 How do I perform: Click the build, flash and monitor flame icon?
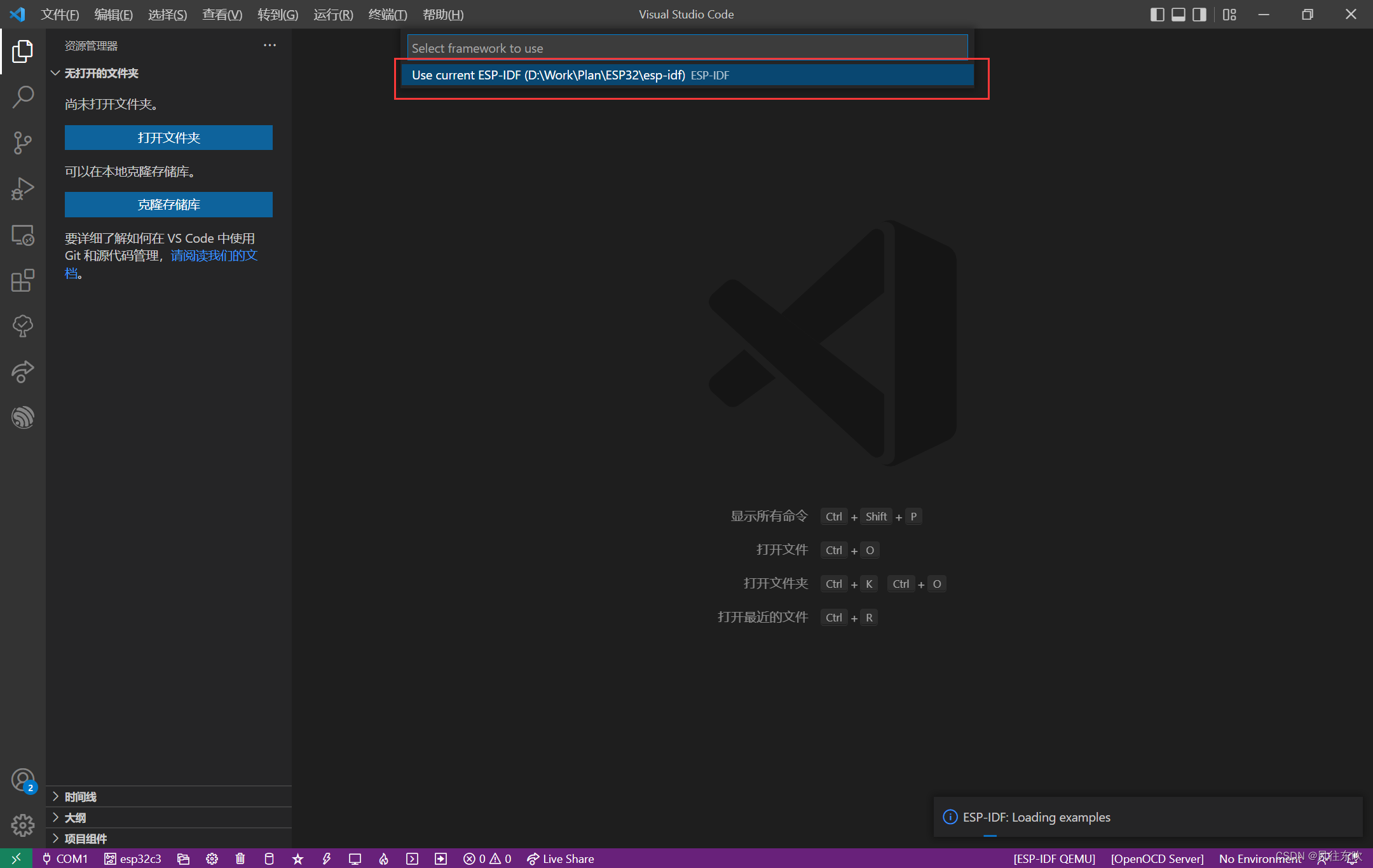pos(384,858)
